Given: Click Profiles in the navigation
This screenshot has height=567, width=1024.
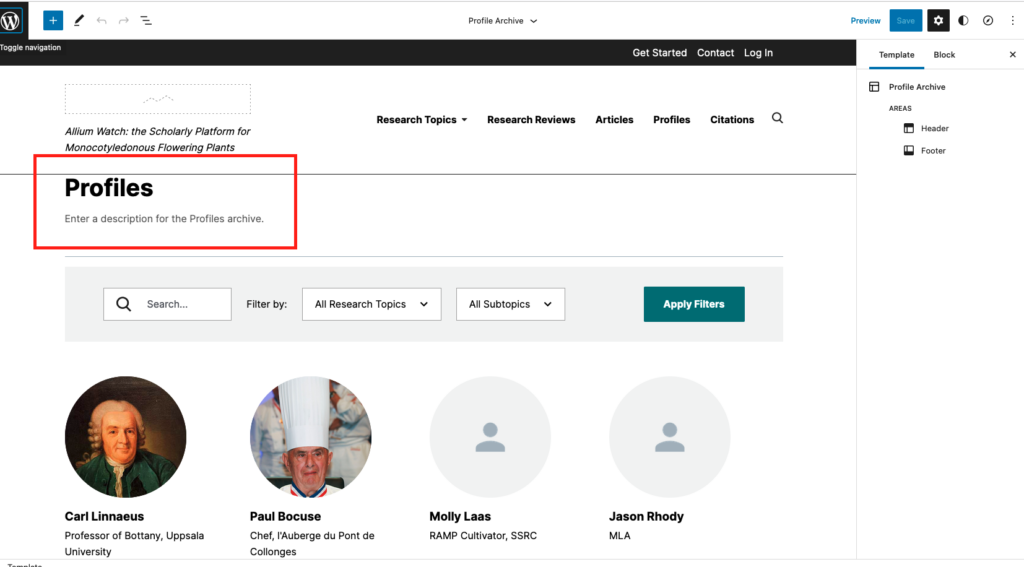Looking at the screenshot, I should click(x=671, y=120).
